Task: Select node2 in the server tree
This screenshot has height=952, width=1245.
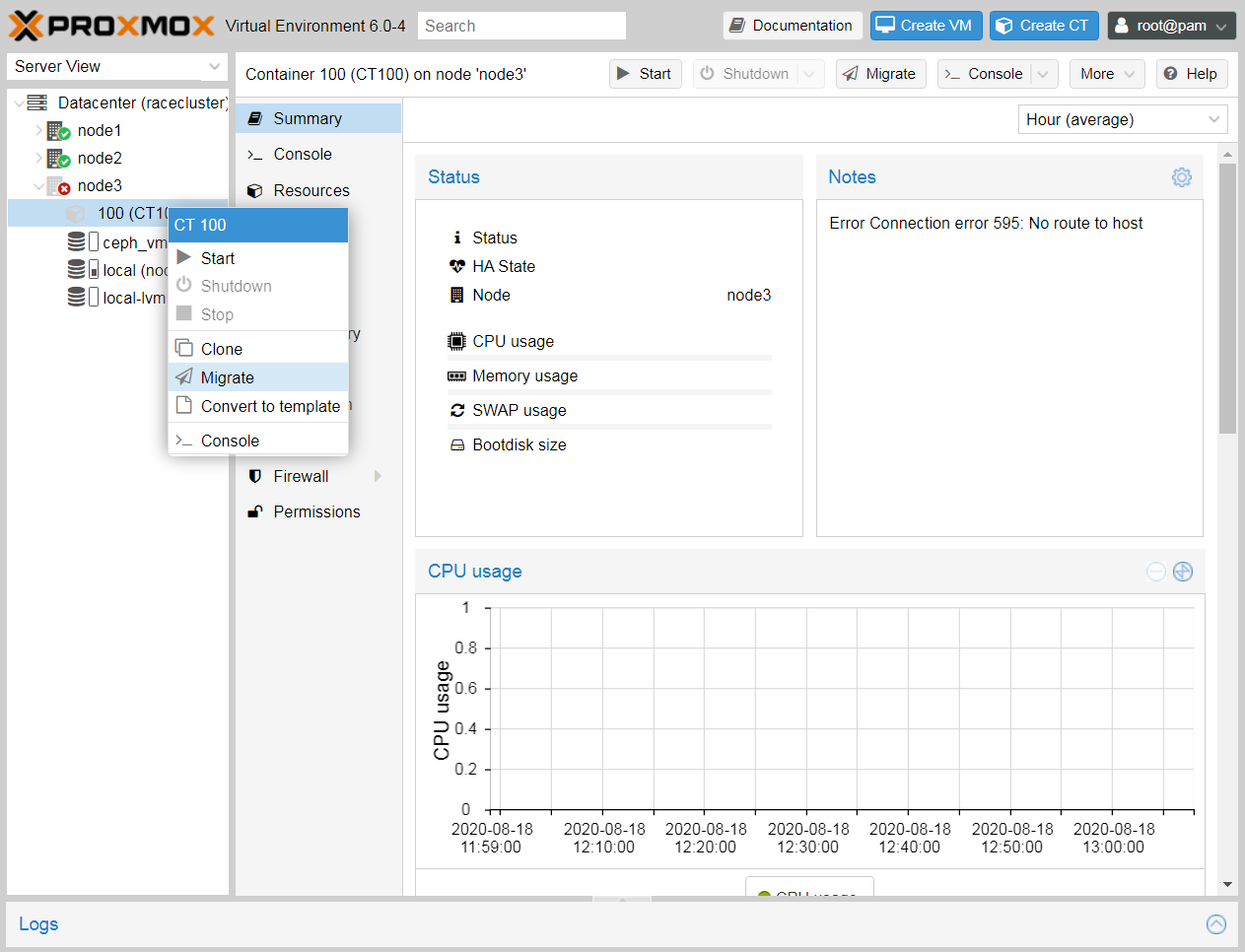Action: click(x=100, y=158)
